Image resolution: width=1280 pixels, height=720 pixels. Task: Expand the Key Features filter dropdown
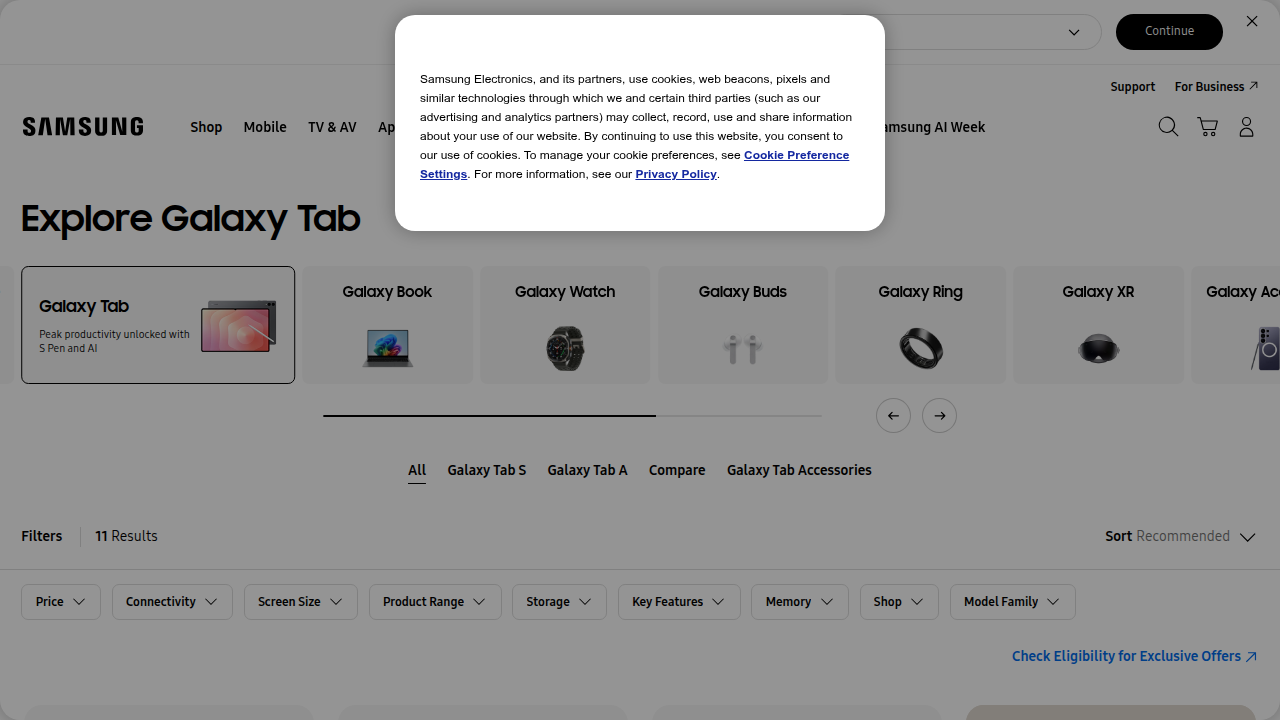pyautogui.click(x=679, y=602)
